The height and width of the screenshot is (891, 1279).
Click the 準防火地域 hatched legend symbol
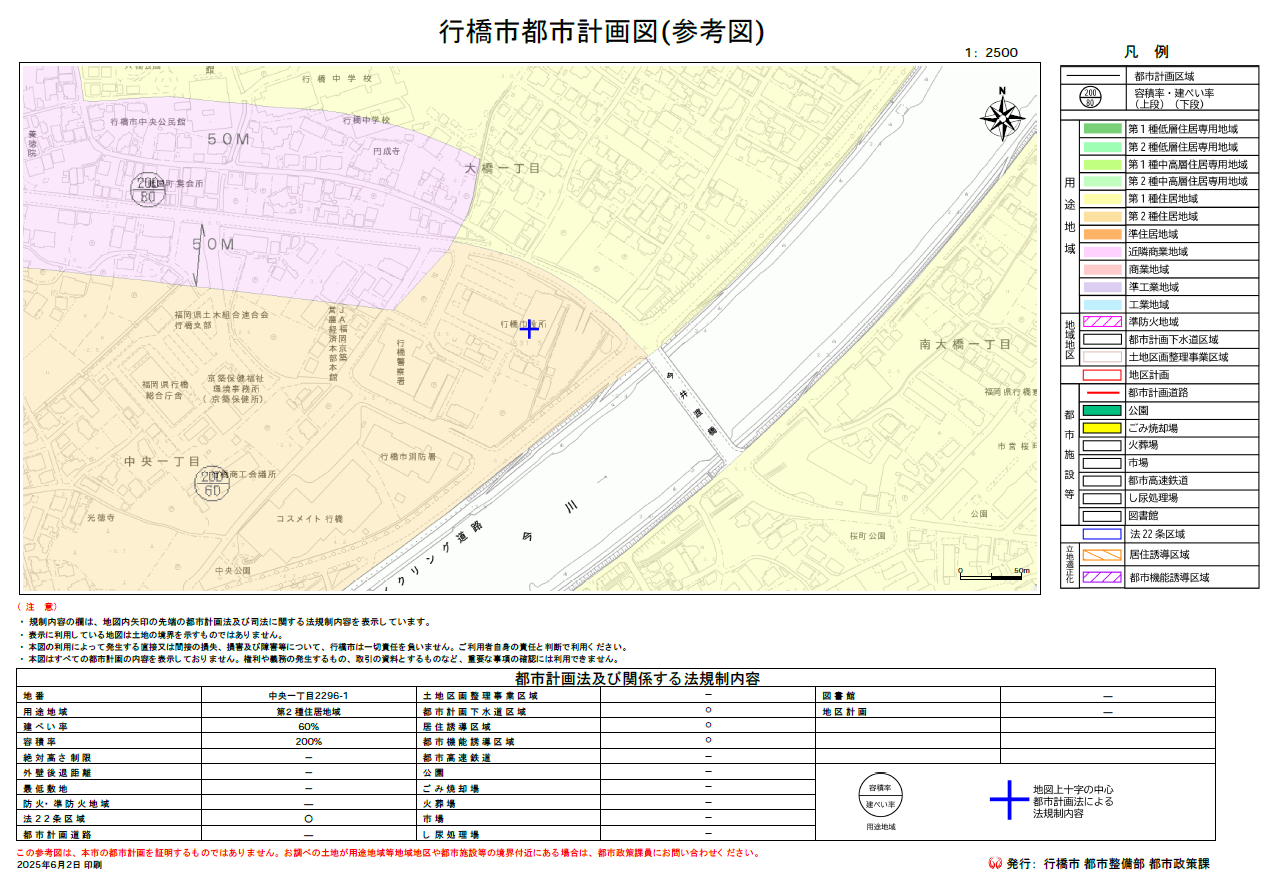point(1102,322)
